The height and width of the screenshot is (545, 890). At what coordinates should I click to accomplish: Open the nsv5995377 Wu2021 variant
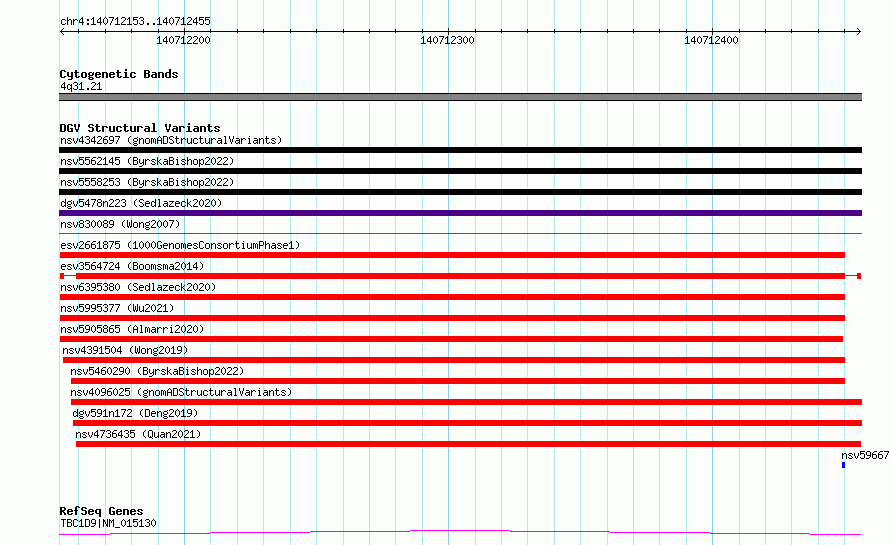[x=452, y=318]
